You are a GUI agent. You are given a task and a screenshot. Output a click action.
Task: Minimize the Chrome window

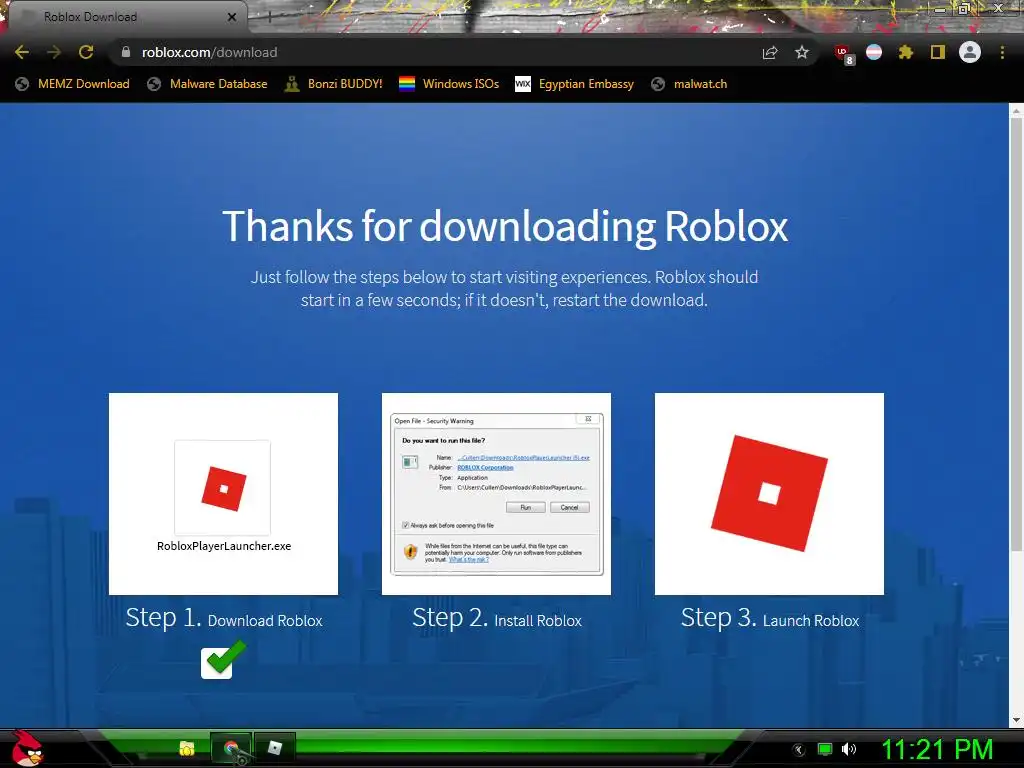[x=940, y=9]
